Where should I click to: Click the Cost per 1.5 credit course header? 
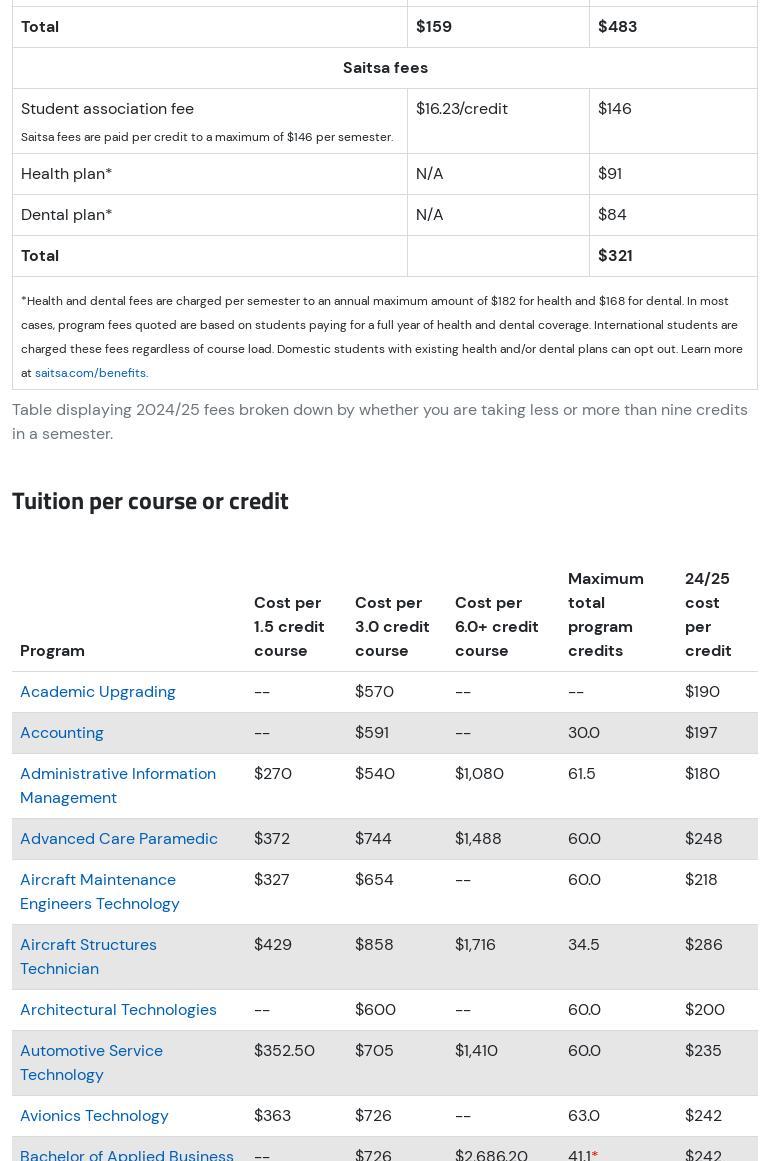(x=289, y=627)
